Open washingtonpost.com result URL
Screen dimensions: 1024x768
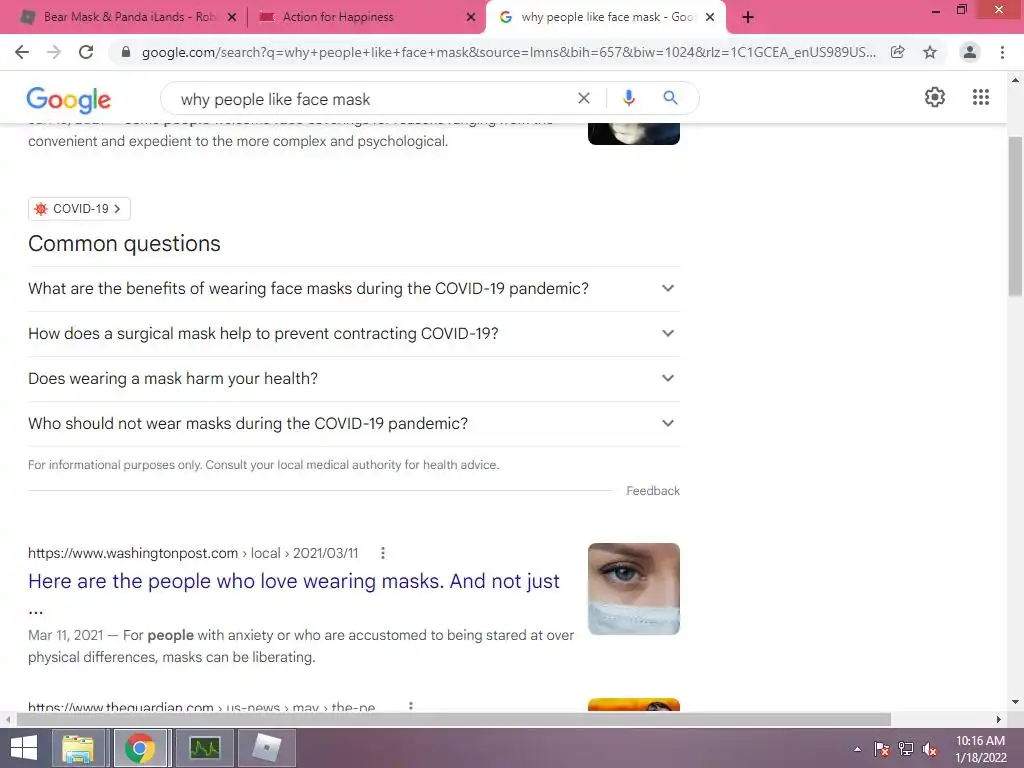193,553
